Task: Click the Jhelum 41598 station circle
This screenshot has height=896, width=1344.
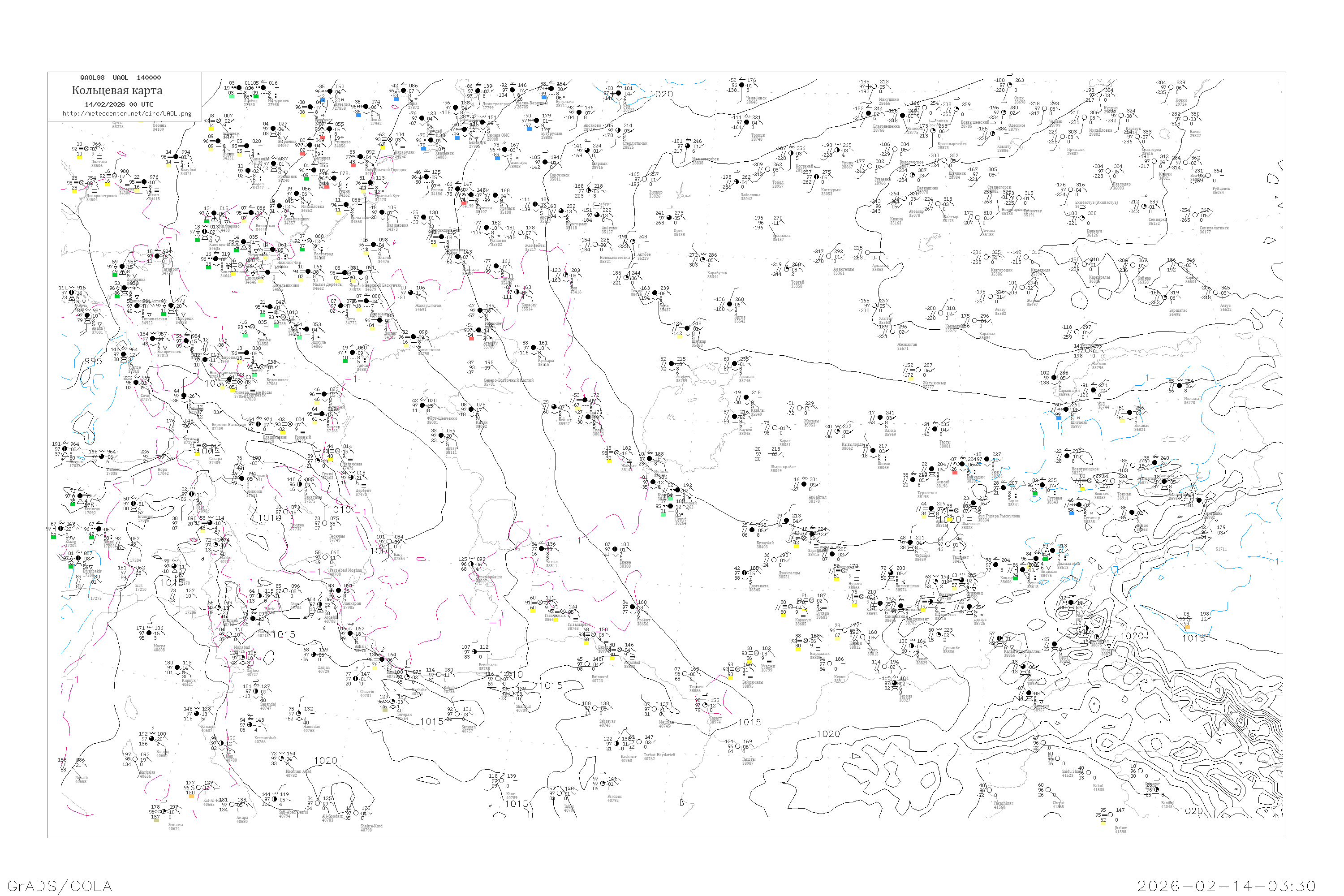Action: click(1110, 814)
